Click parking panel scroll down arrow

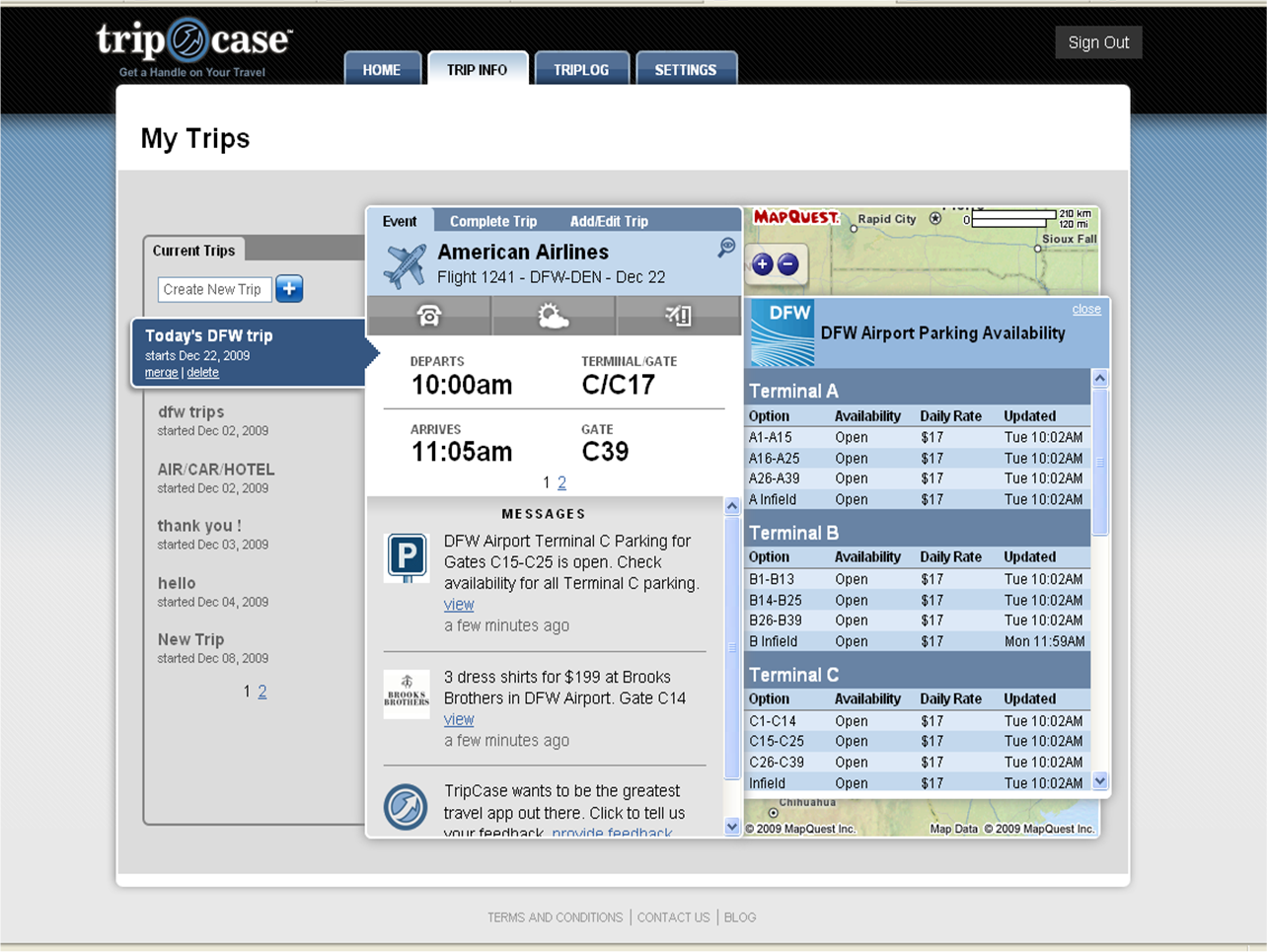(x=1100, y=781)
